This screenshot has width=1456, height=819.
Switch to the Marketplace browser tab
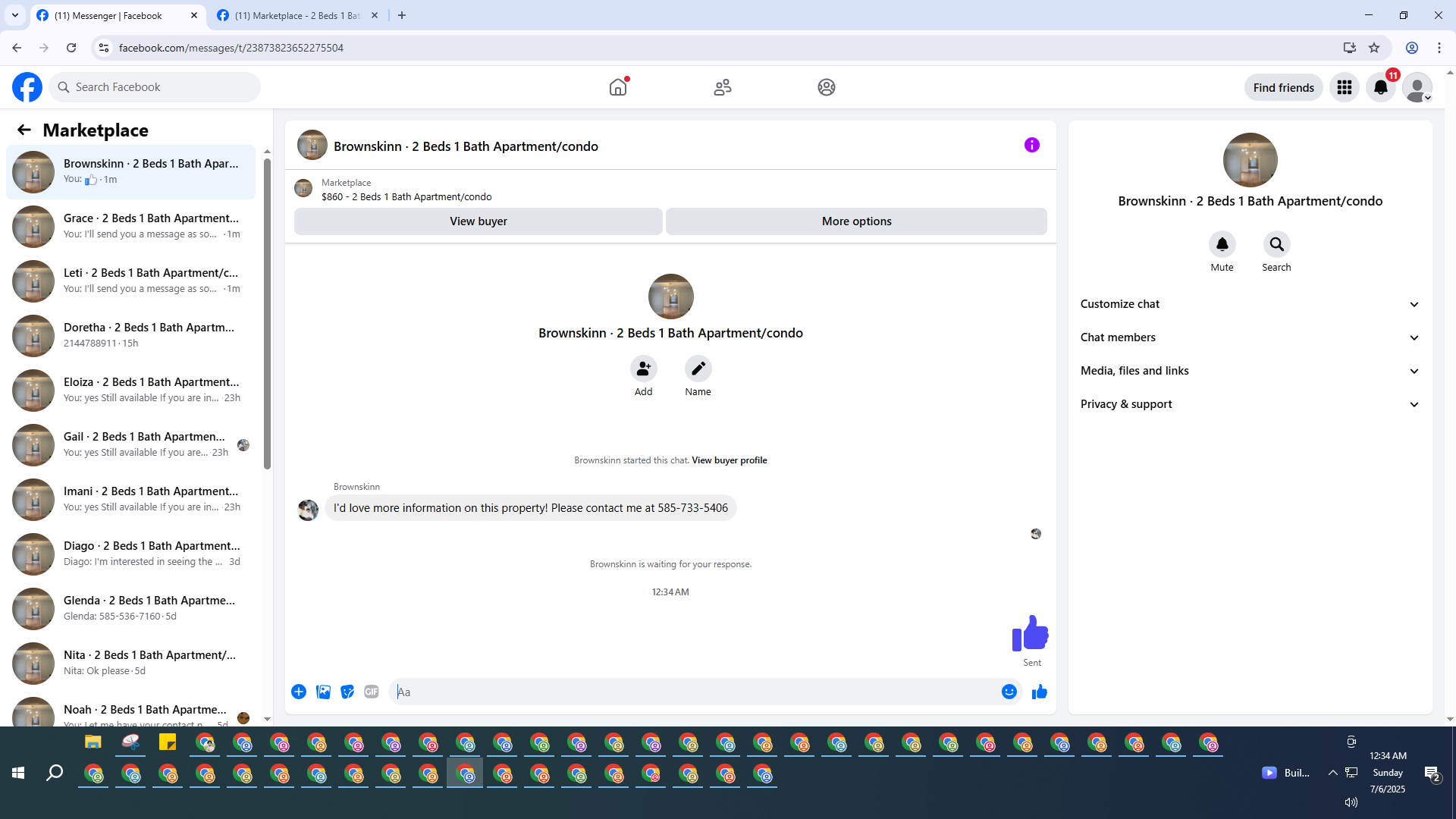point(297,15)
